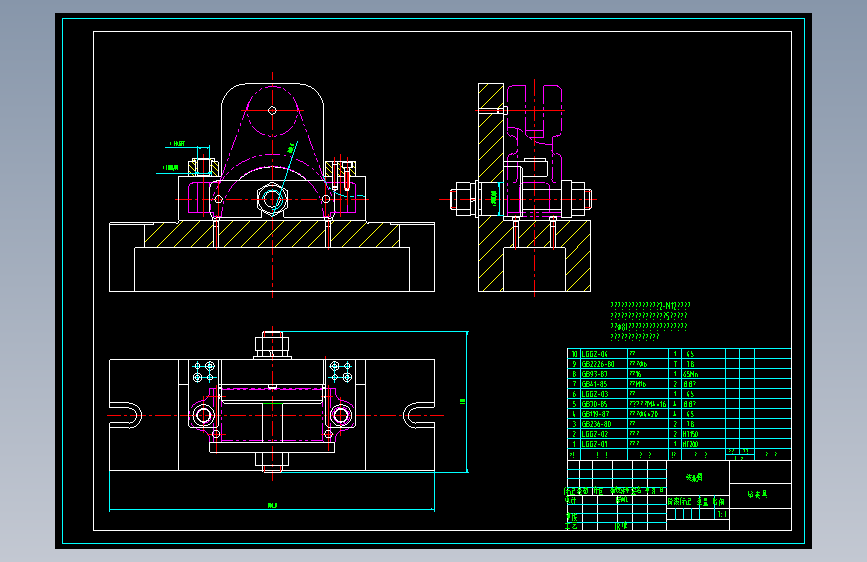
Task: Click the right U-shaped slot in plan view
Action: pos(419,415)
